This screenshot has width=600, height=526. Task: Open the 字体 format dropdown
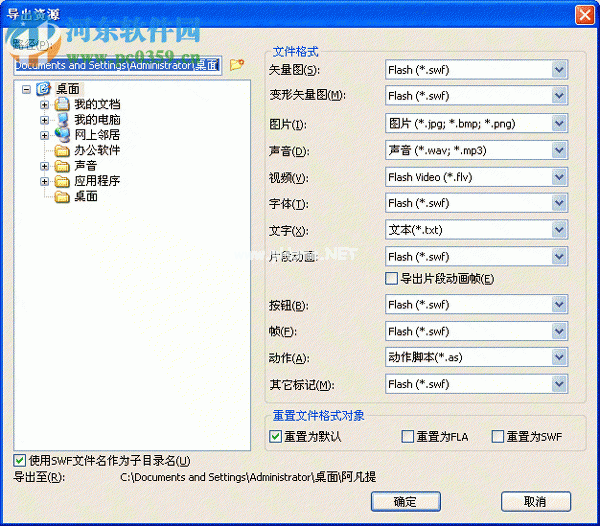click(x=559, y=203)
